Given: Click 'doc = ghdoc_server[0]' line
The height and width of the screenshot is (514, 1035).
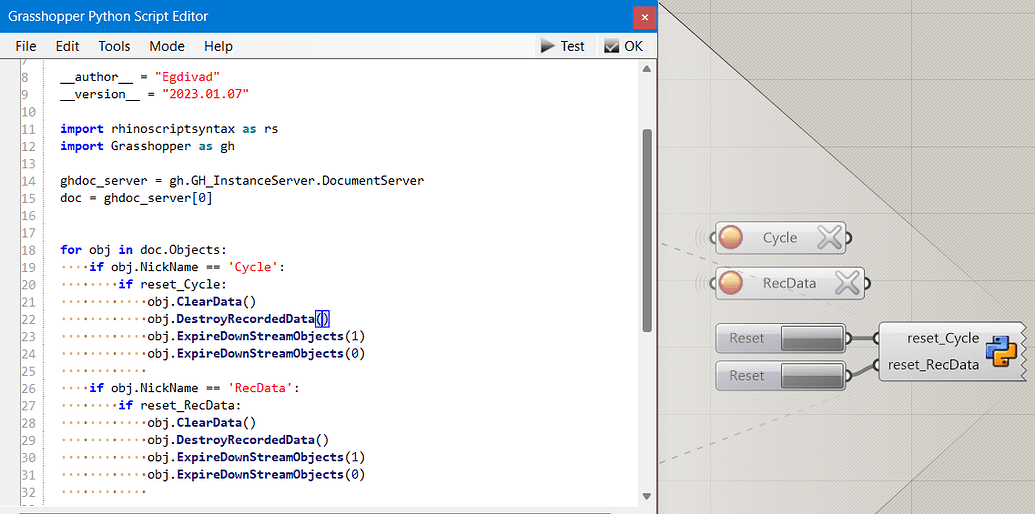Looking at the screenshot, I should 136,198.
